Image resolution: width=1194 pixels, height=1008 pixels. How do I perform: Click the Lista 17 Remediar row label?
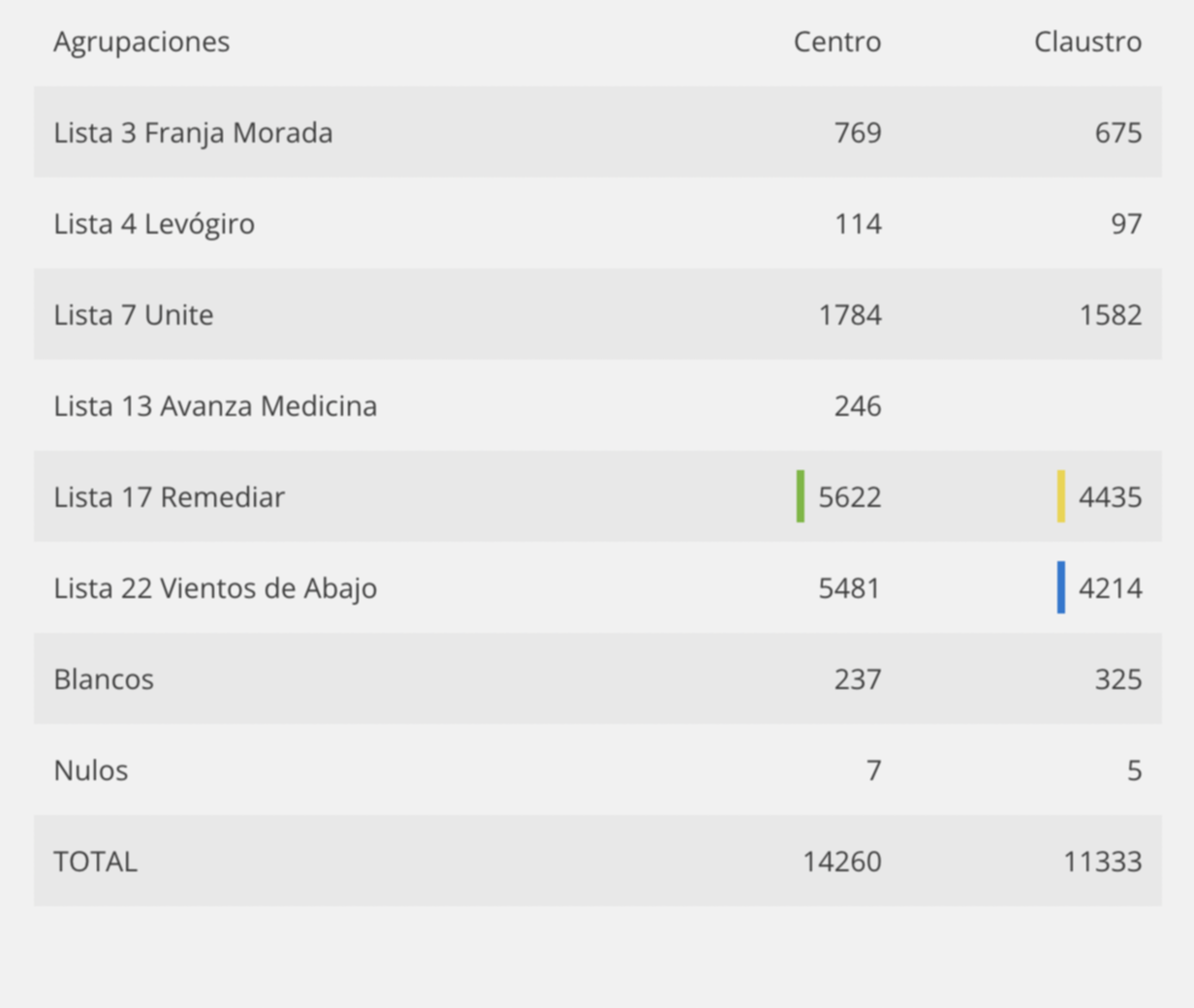click(x=170, y=497)
